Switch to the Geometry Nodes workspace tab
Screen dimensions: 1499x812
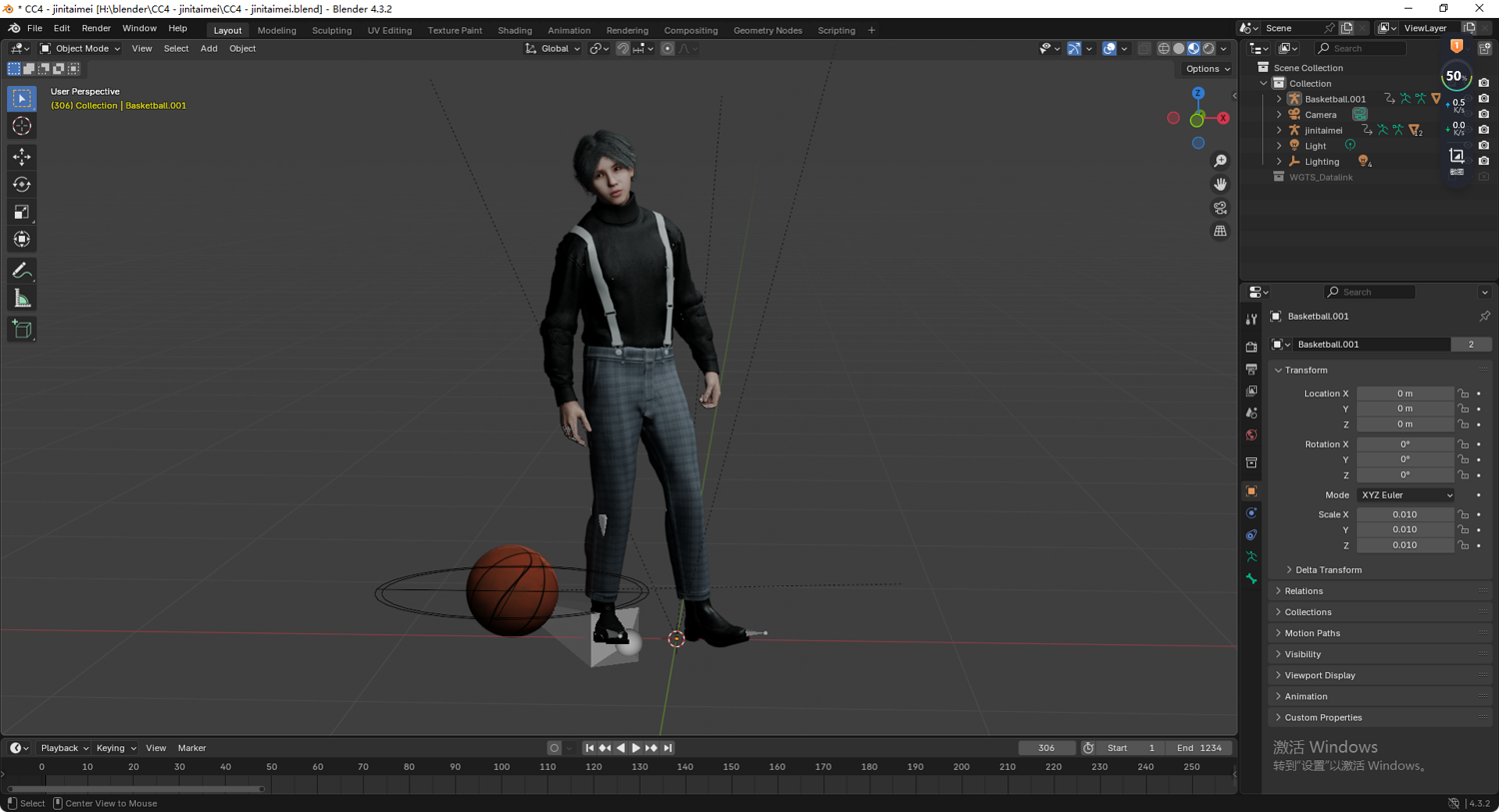(767, 30)
